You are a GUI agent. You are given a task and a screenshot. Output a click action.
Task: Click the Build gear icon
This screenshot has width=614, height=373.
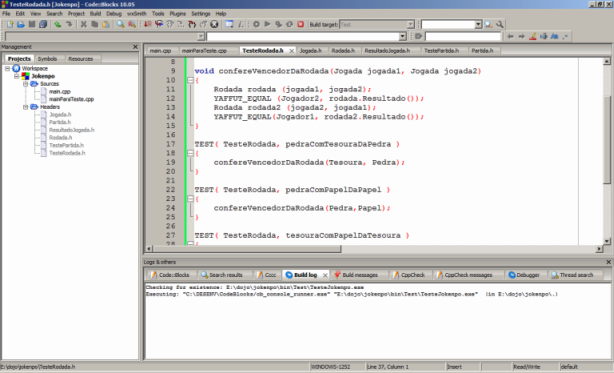tap(256, 24)
